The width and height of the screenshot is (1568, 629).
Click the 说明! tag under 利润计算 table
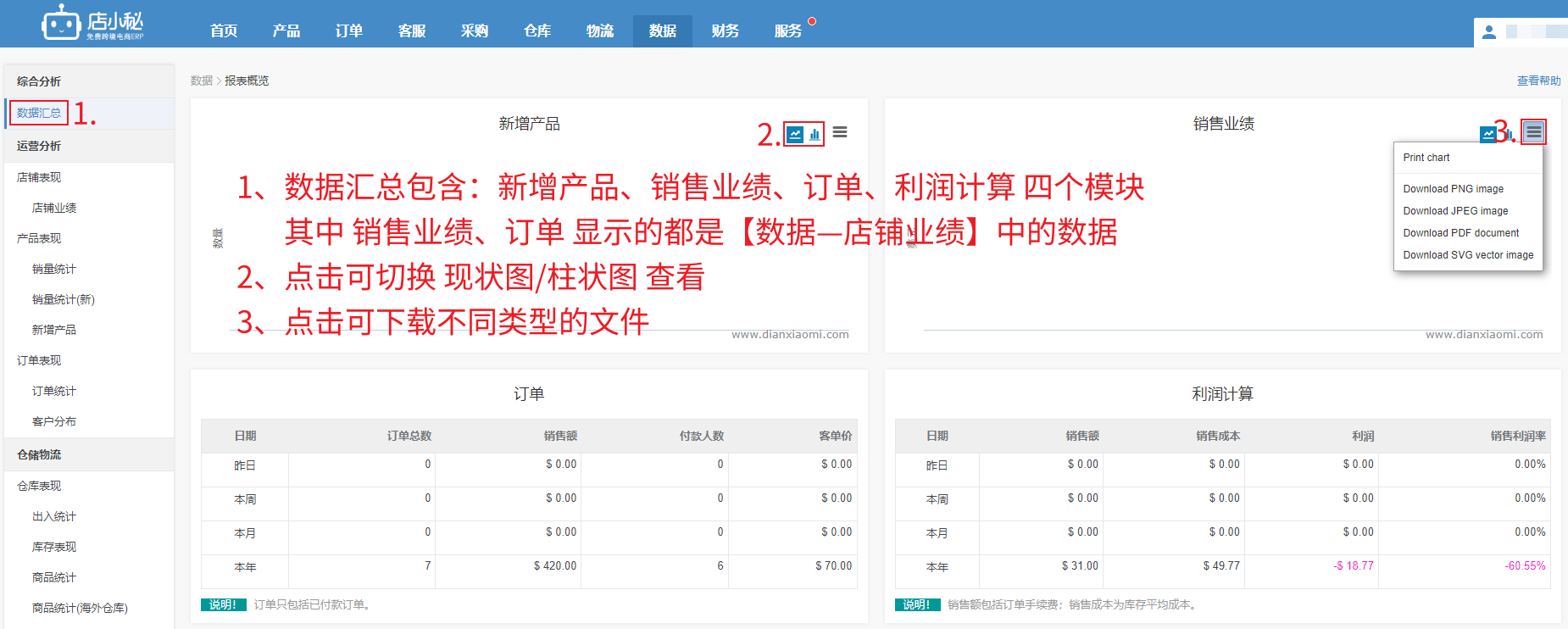point(918,604)
